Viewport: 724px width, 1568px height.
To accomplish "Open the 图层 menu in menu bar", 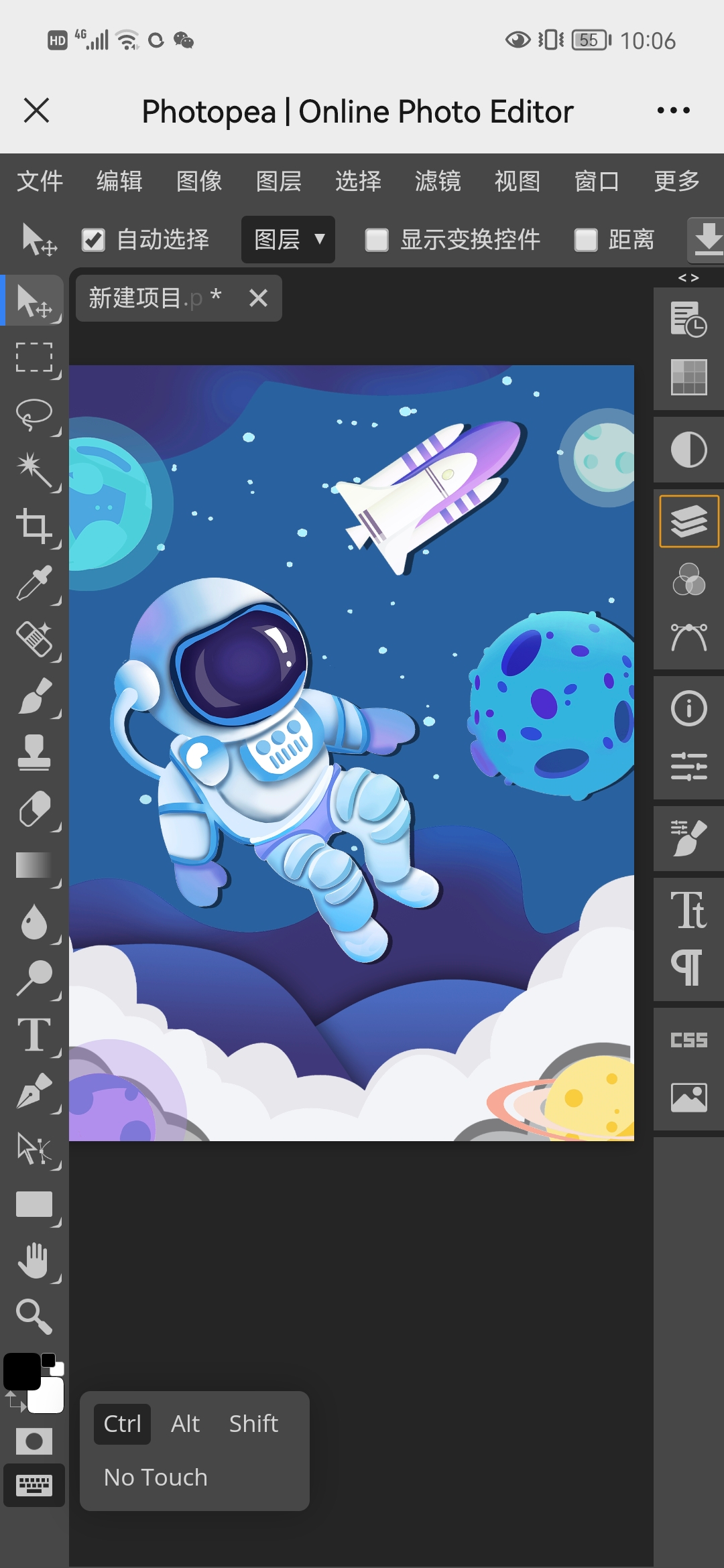I will [x=279, y=181].
